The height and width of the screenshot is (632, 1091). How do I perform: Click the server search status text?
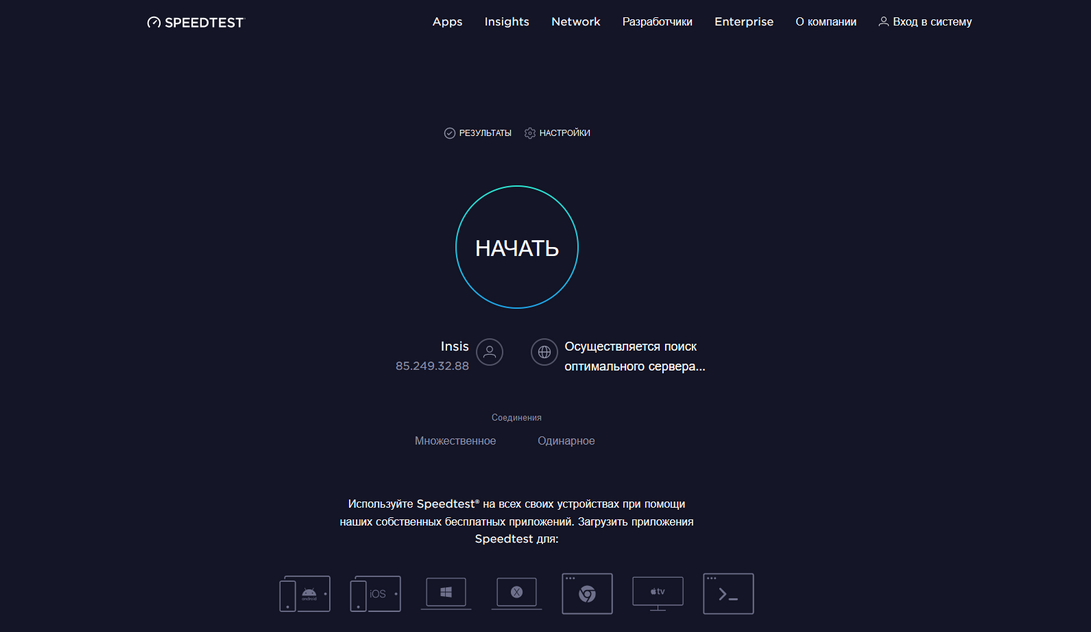click(635, 356)
